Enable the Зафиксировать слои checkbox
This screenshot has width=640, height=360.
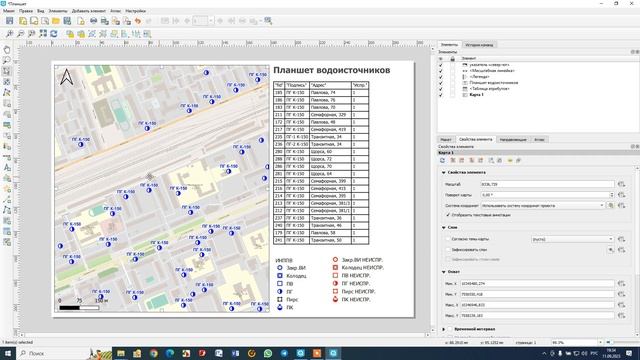coord(448,250)
